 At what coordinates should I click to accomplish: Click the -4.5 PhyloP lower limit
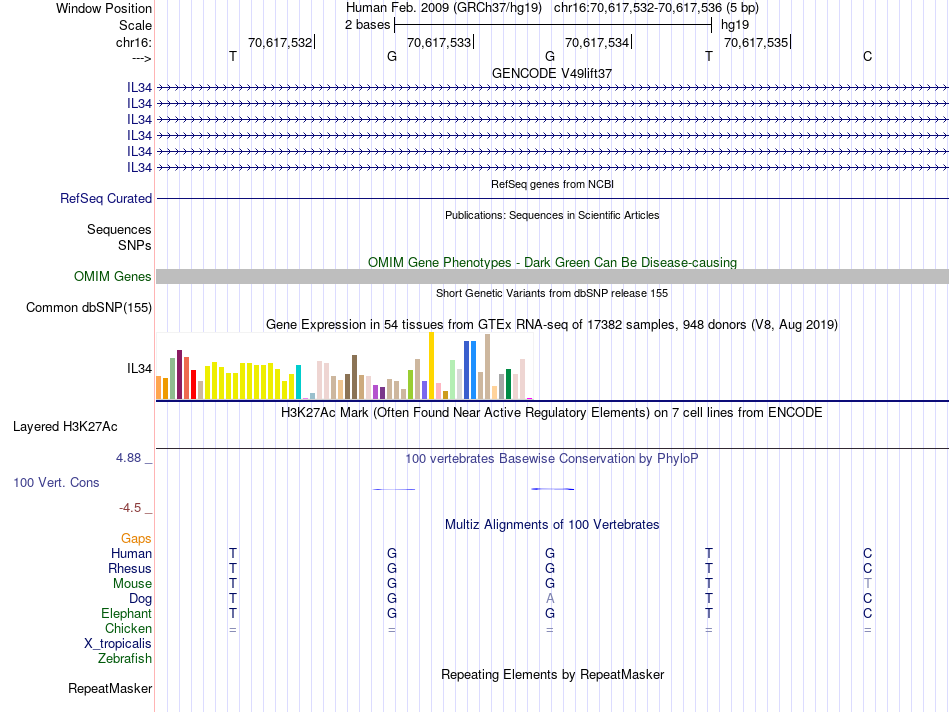[130, 508]
